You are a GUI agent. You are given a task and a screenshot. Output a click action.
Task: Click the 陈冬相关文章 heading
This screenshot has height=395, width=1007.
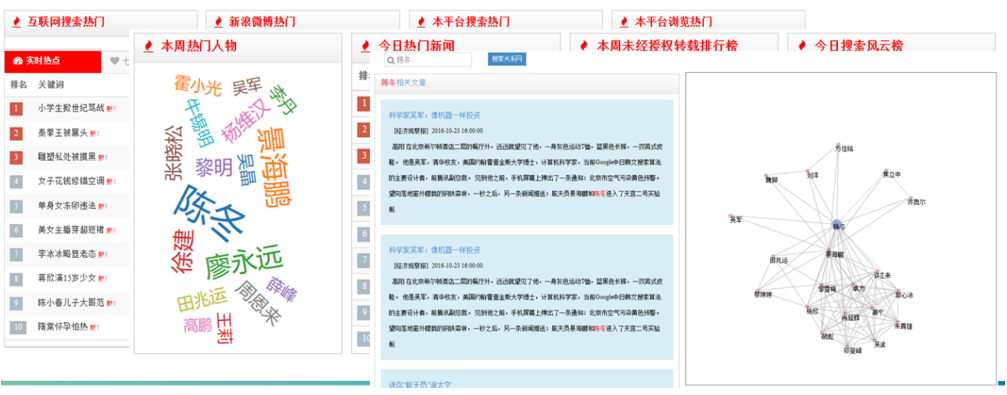[x=403, y=83]
